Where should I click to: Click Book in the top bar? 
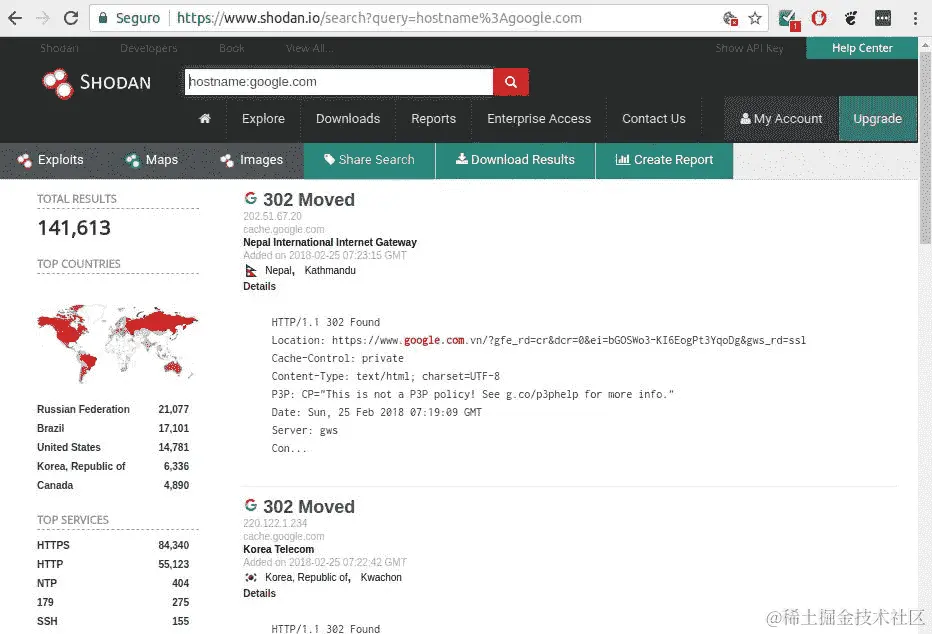click(x=231, y=48)
